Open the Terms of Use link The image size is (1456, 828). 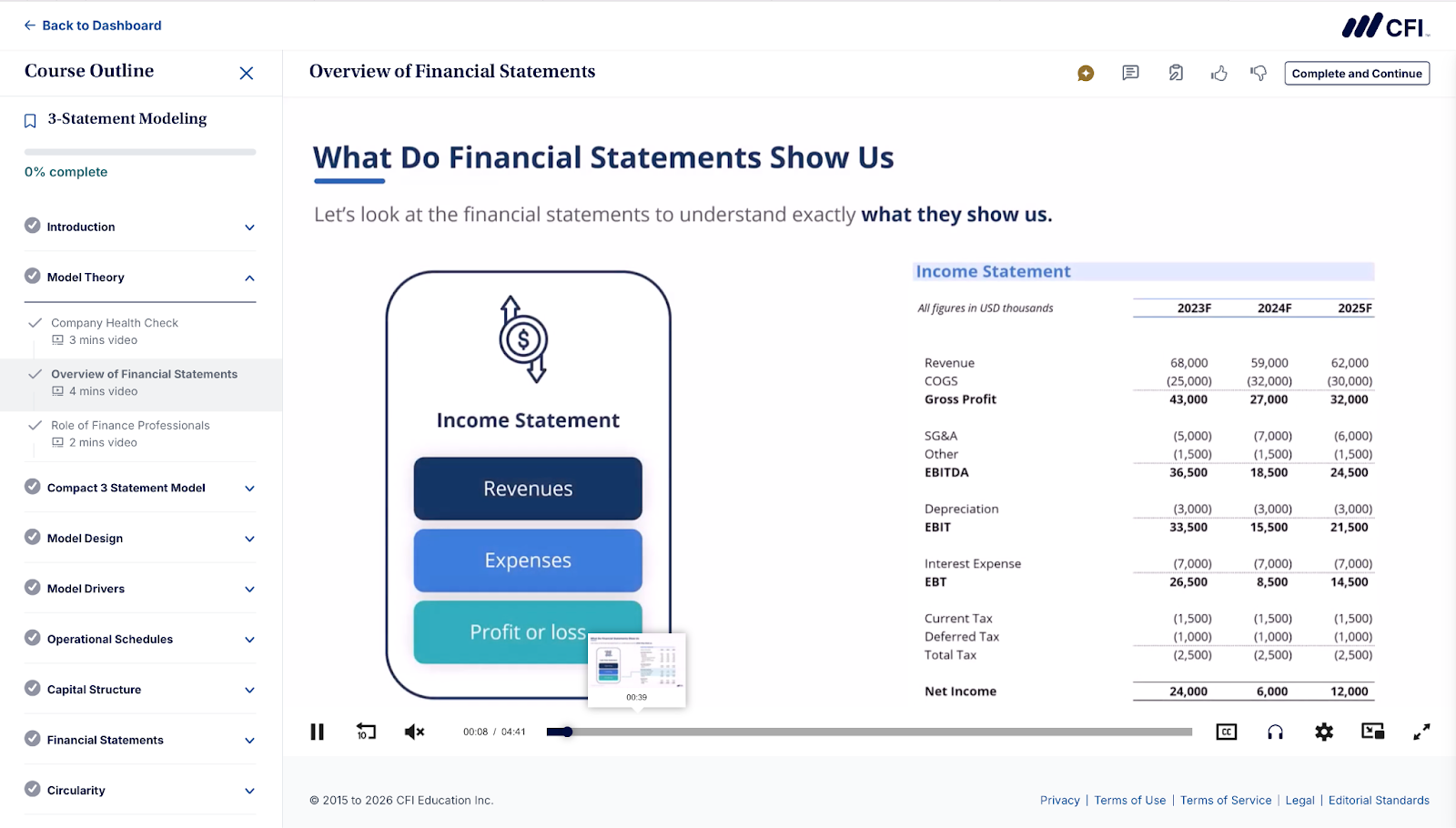coord(1130,801)
